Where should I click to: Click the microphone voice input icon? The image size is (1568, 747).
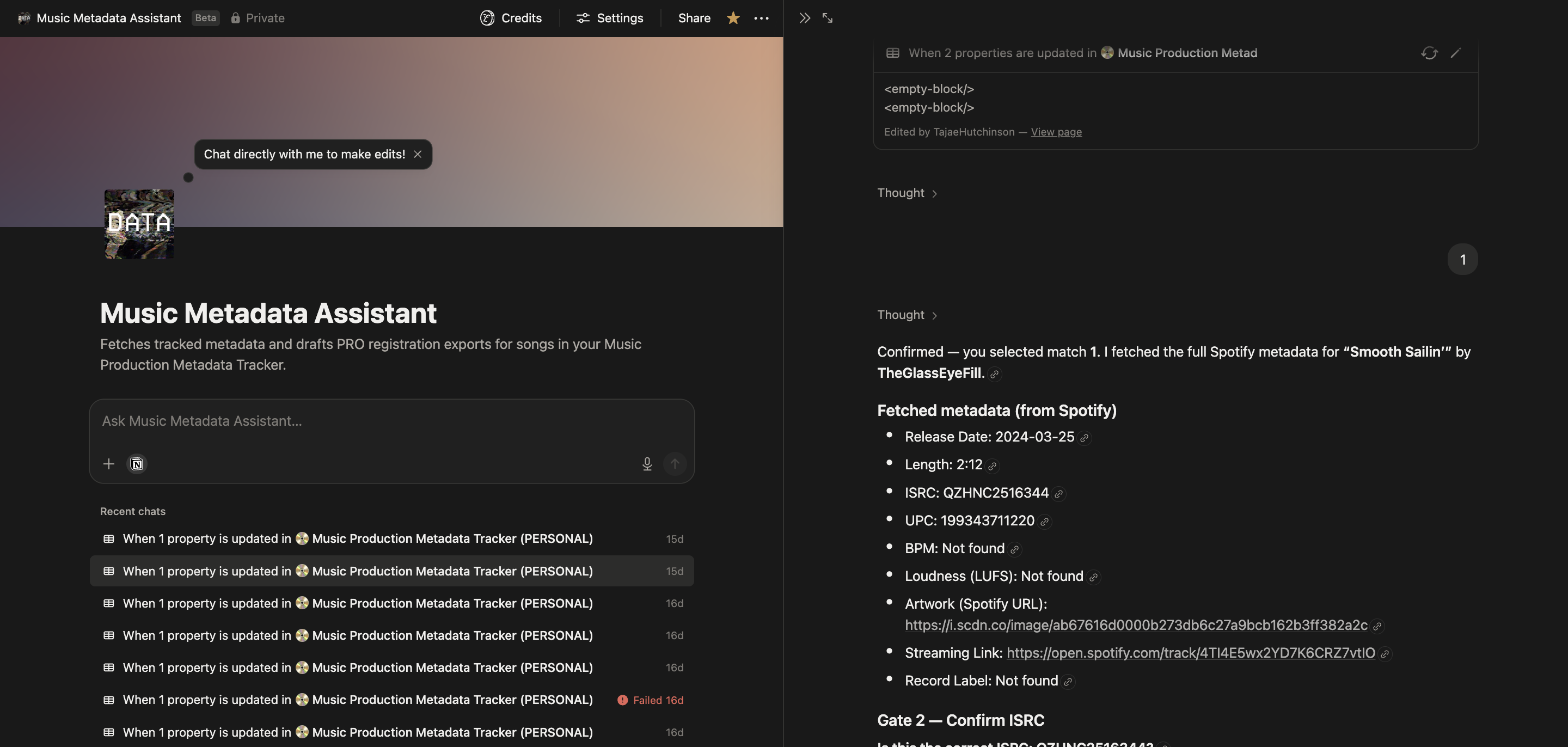647,464
